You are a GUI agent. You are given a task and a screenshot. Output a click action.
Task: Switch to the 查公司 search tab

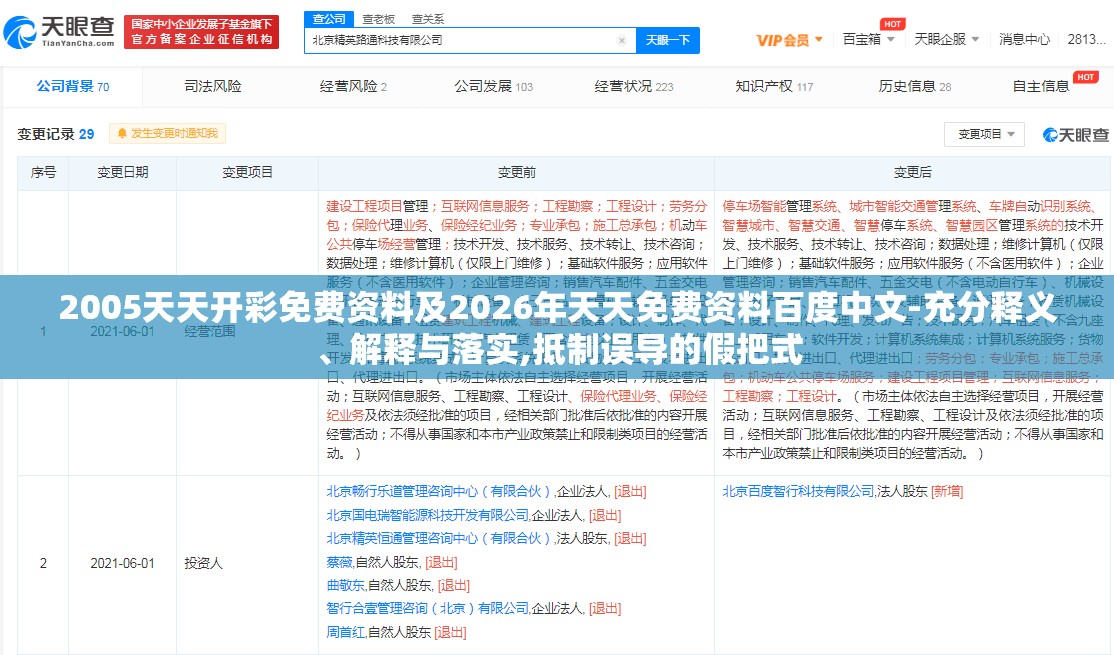pos(329,18)
